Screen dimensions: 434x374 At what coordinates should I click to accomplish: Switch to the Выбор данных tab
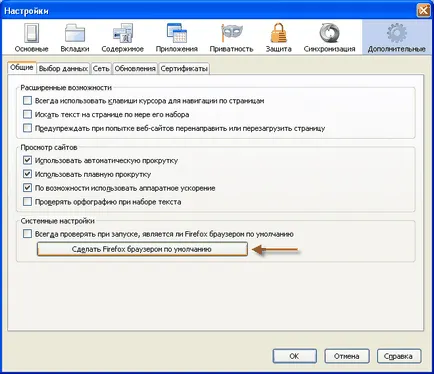63,69
